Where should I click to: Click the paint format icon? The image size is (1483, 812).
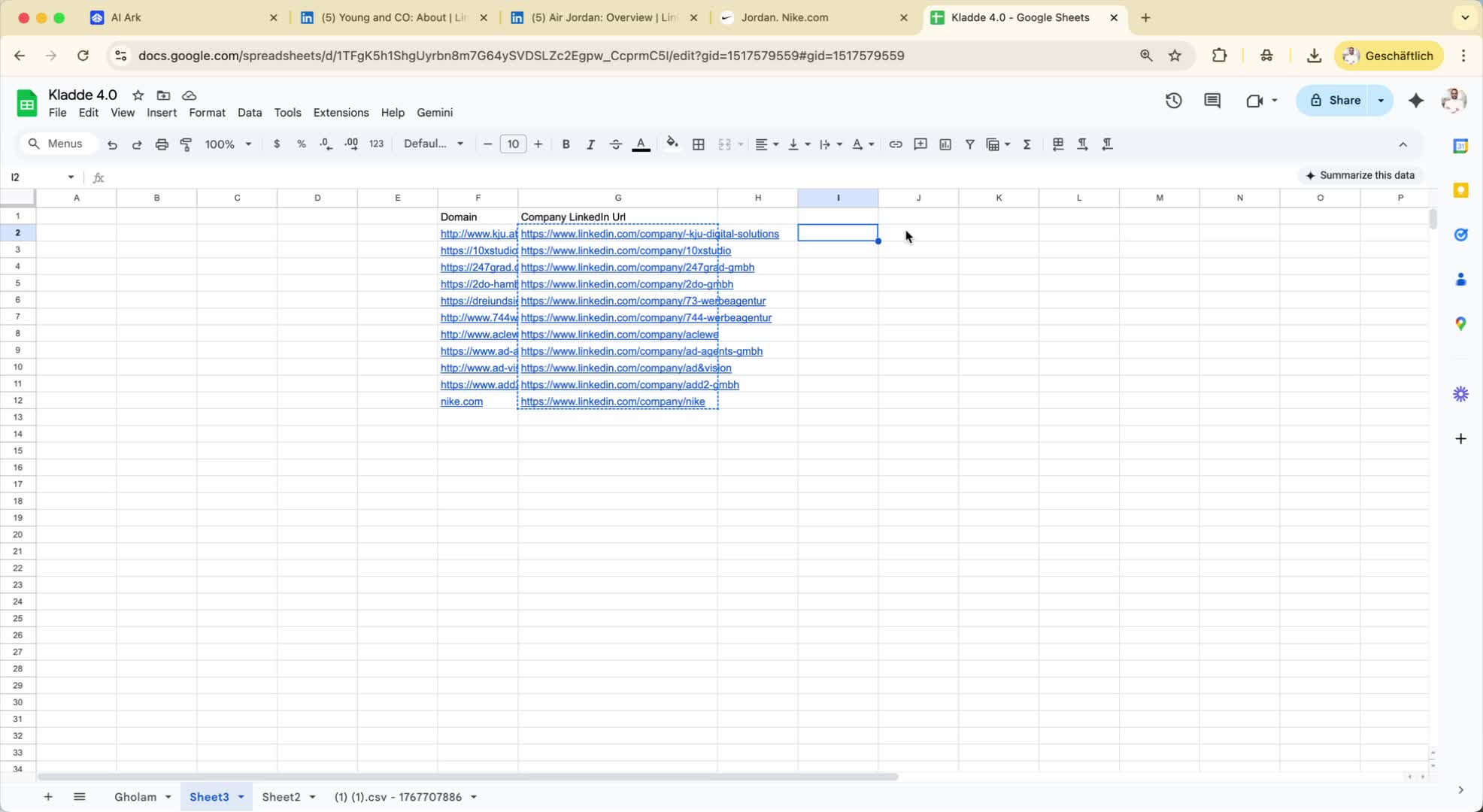pyautogui.click(x=186, y=144)
